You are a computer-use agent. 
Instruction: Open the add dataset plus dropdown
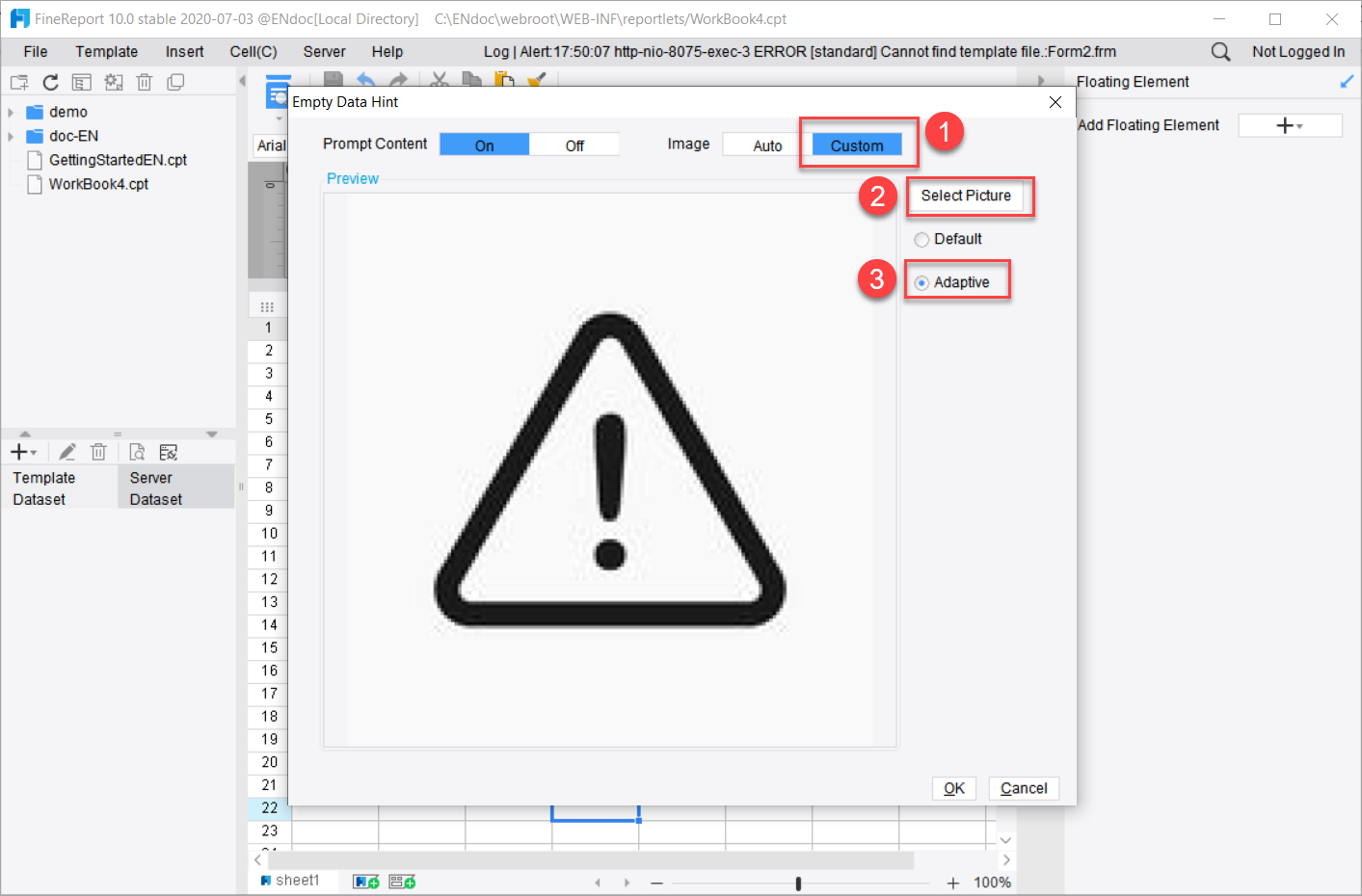click(23, 452)
